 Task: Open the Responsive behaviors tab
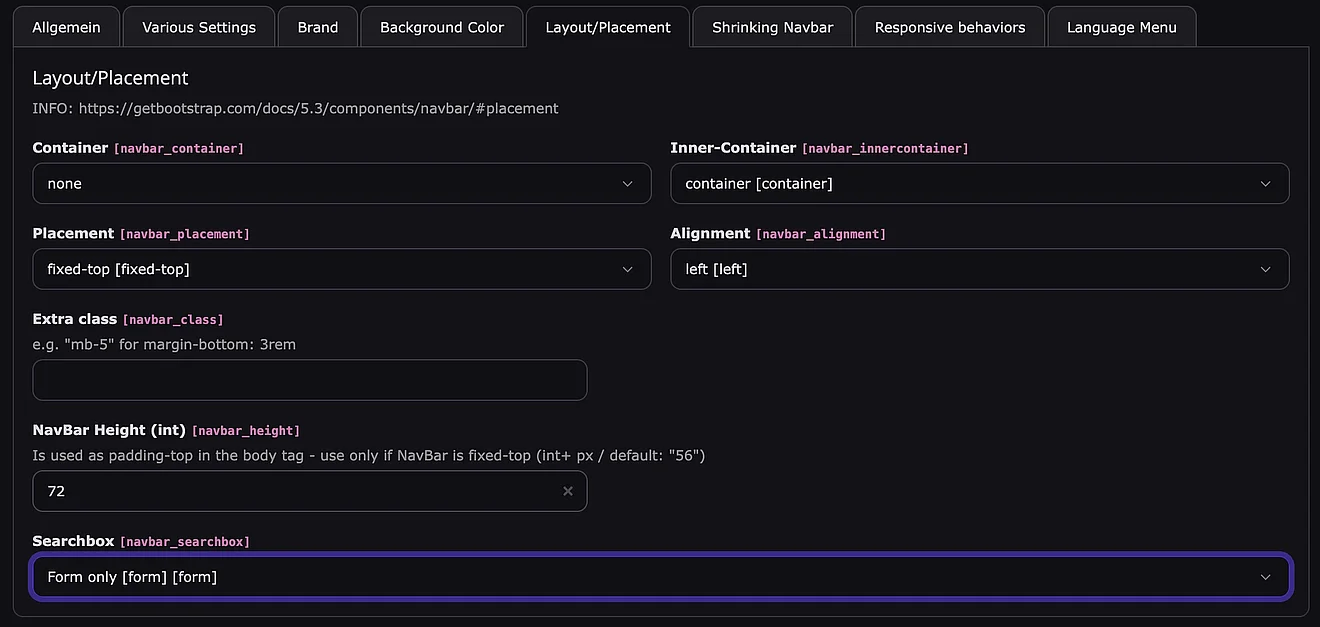[x=949, y=27]
